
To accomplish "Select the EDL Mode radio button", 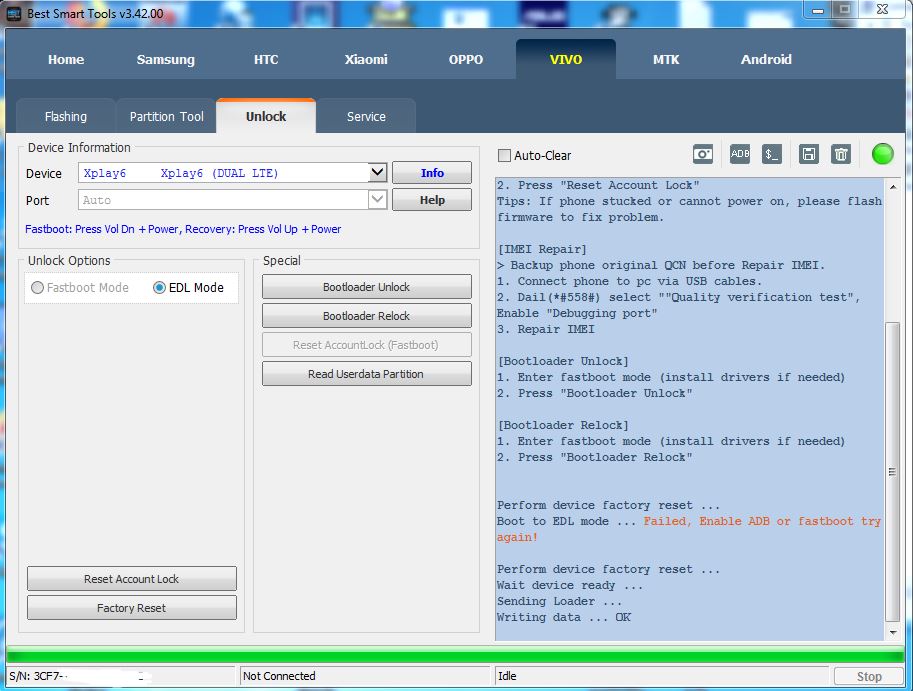I will [159, 288].
